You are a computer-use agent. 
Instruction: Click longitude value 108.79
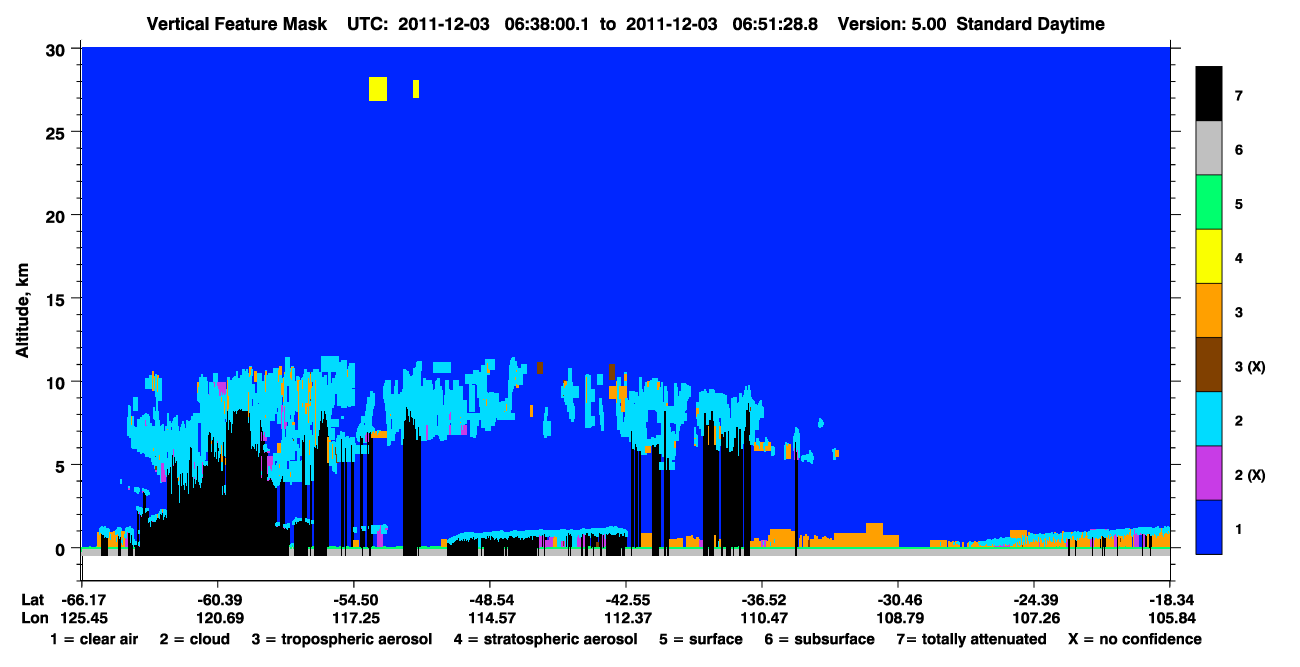(x=898, y=618)
